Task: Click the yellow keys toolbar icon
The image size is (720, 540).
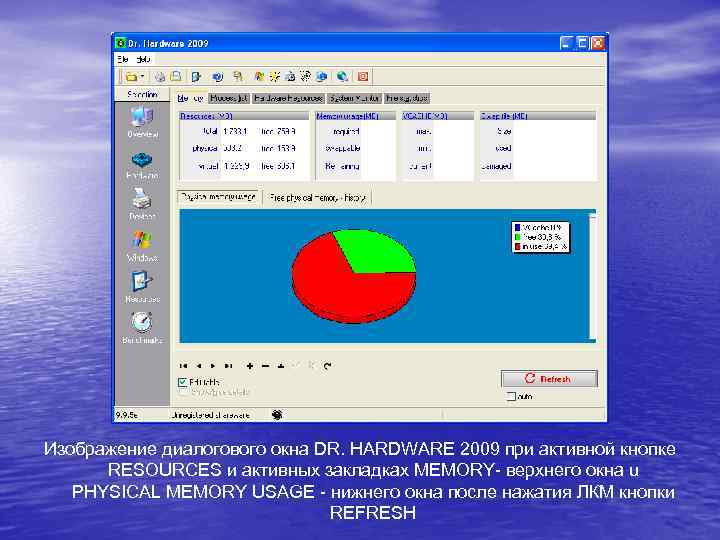Action: 238,77
